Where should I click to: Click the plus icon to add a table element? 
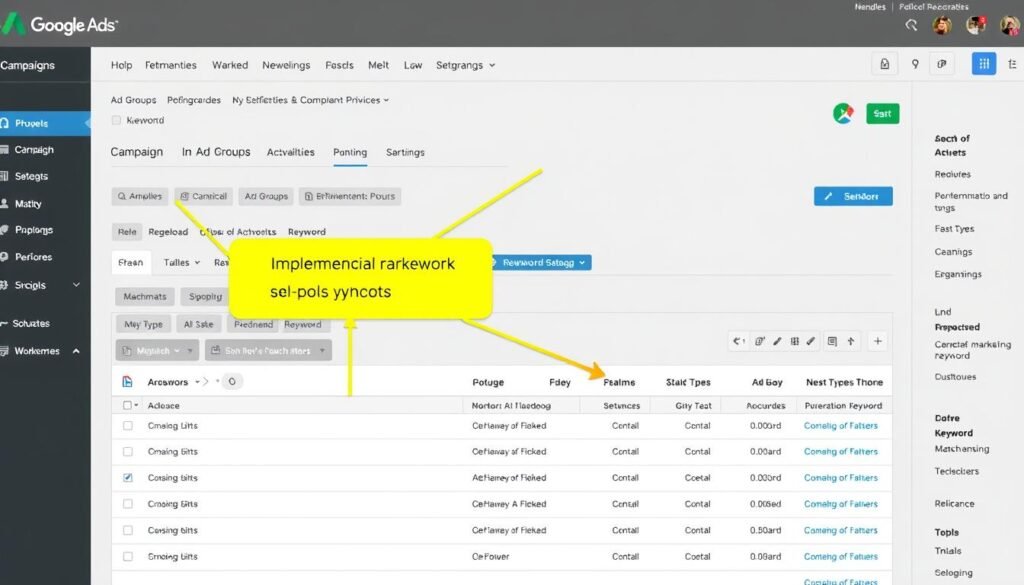(877, 341)
